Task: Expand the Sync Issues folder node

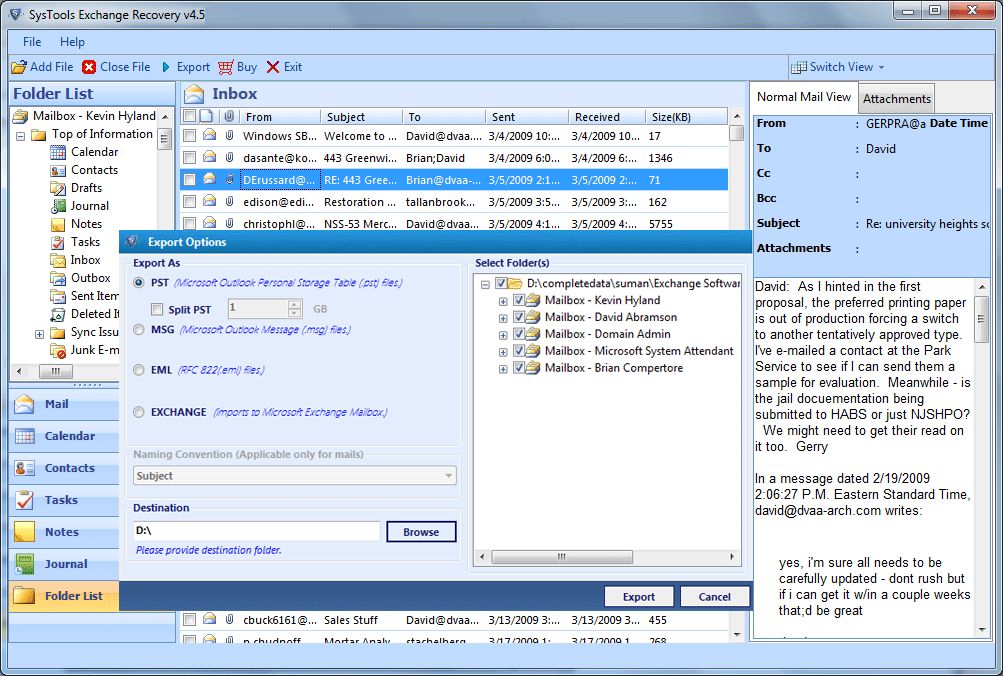Action: pos(39,333)
